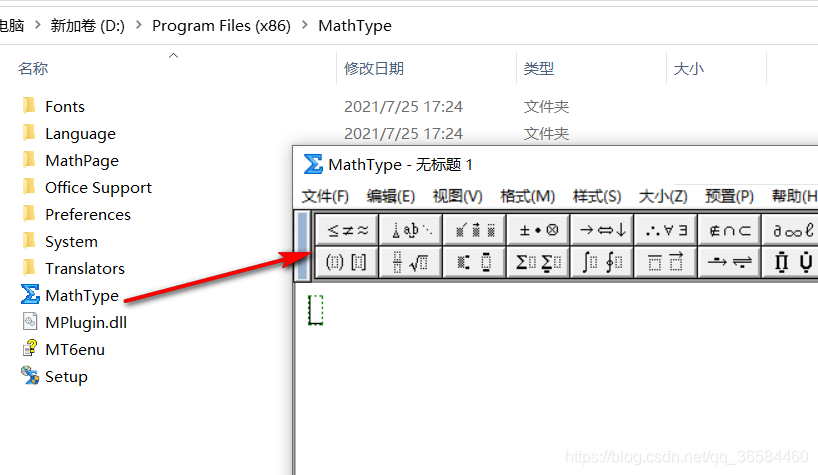Sort files by 类型 column header
This screenshot has height=475, width=818.
[x=591, y=68]
